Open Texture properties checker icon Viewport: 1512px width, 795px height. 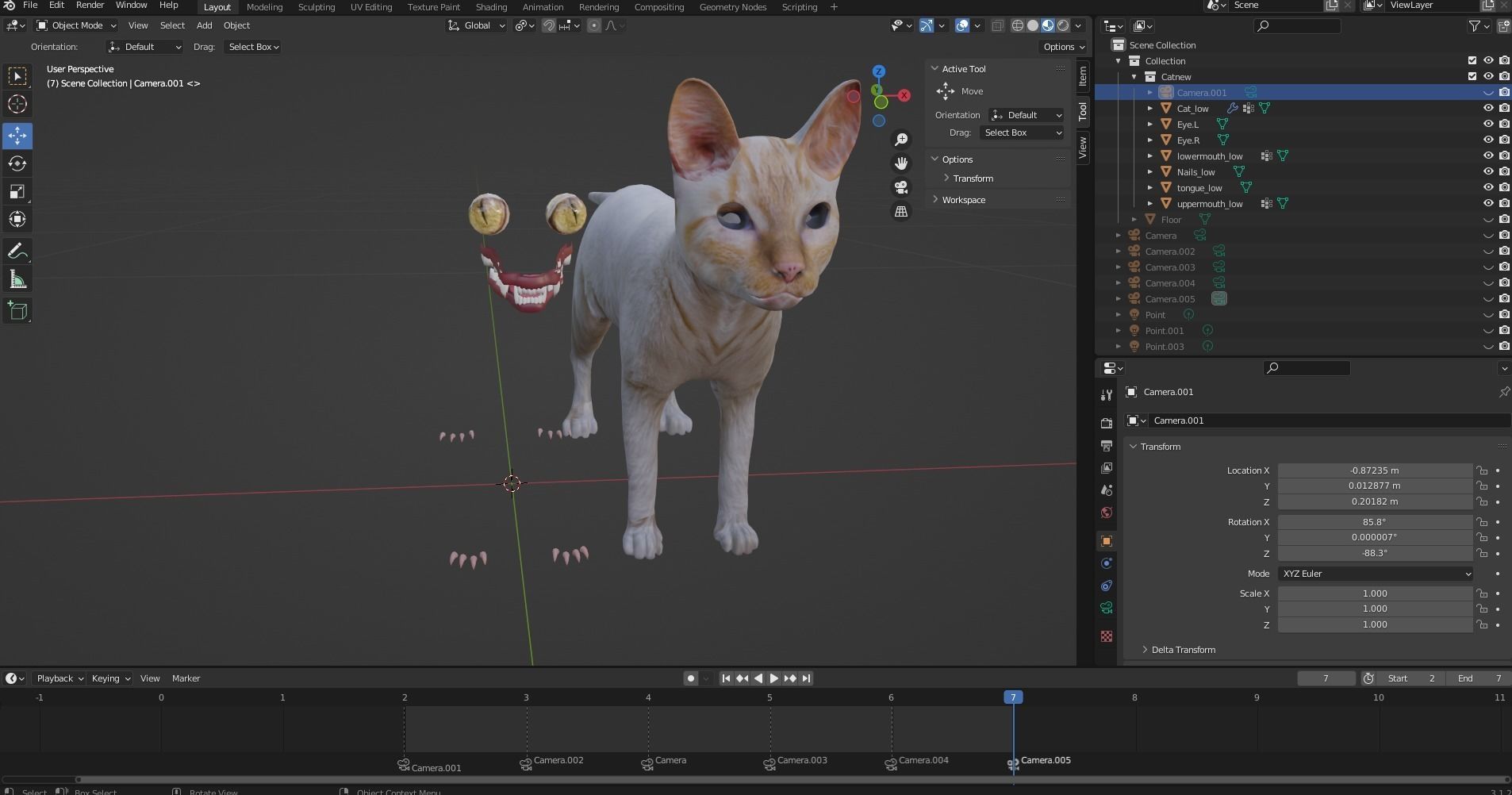(x=1106, y=636)
